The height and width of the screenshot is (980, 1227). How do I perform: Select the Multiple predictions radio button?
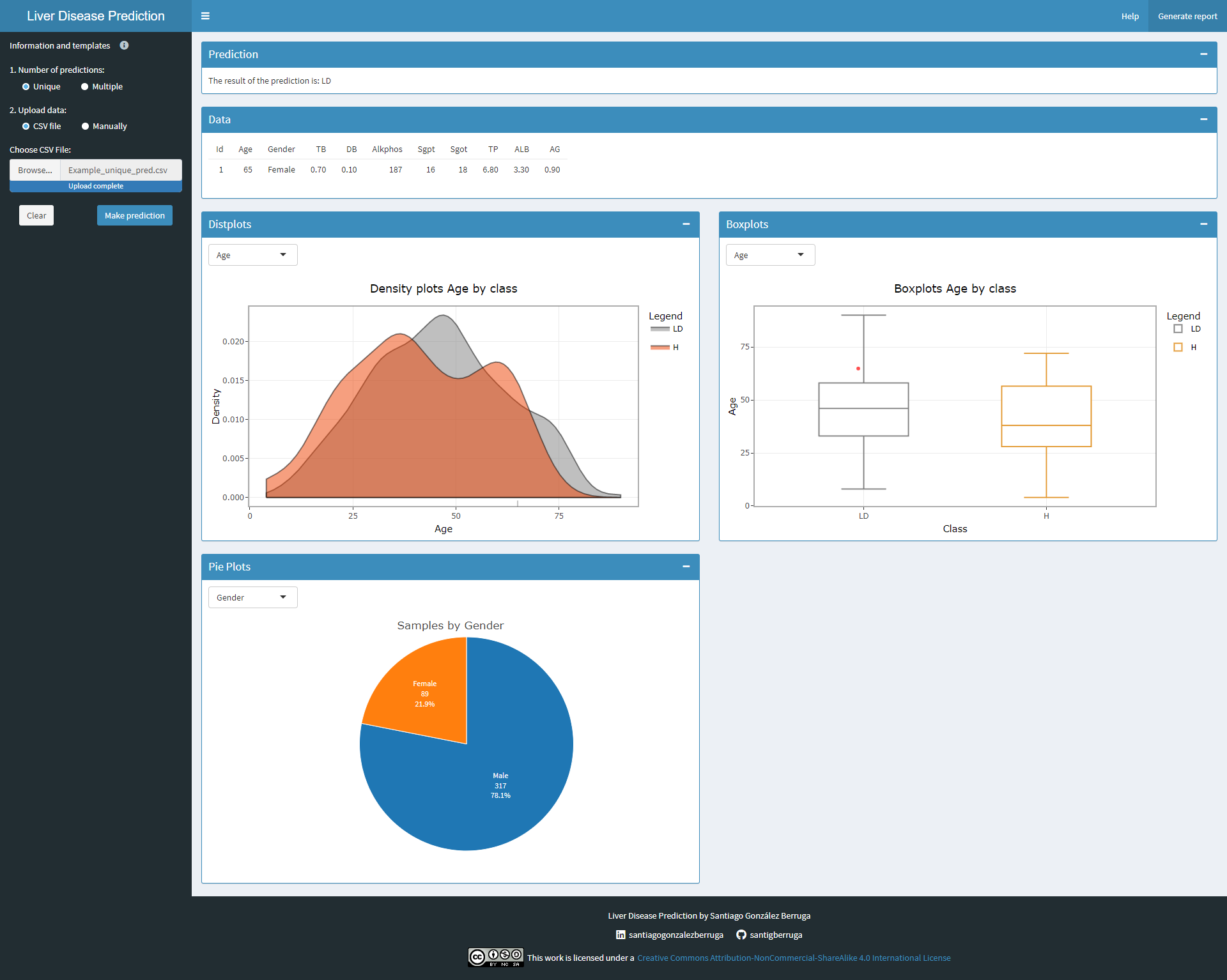tap(84, 87)
